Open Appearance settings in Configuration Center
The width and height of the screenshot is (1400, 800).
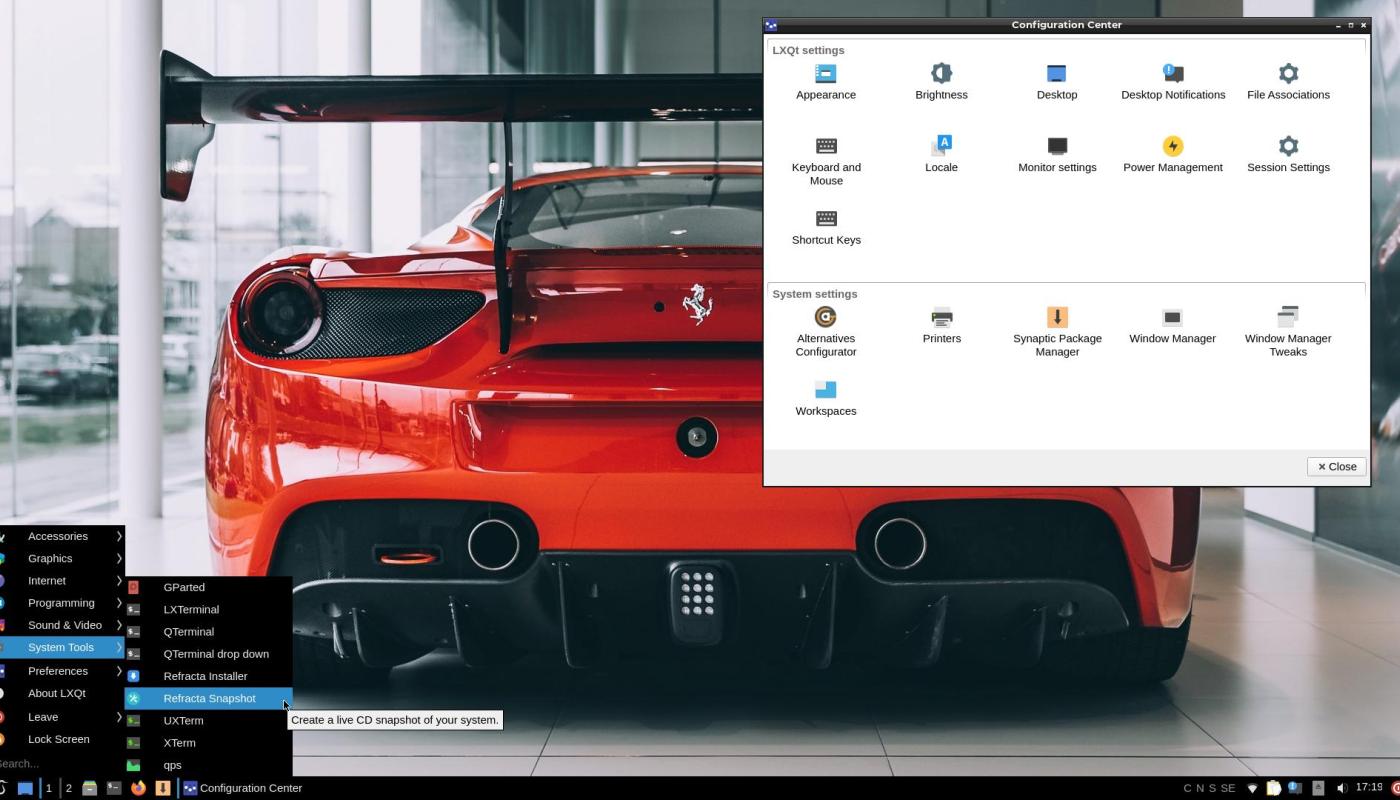click(x=825, y=82)
